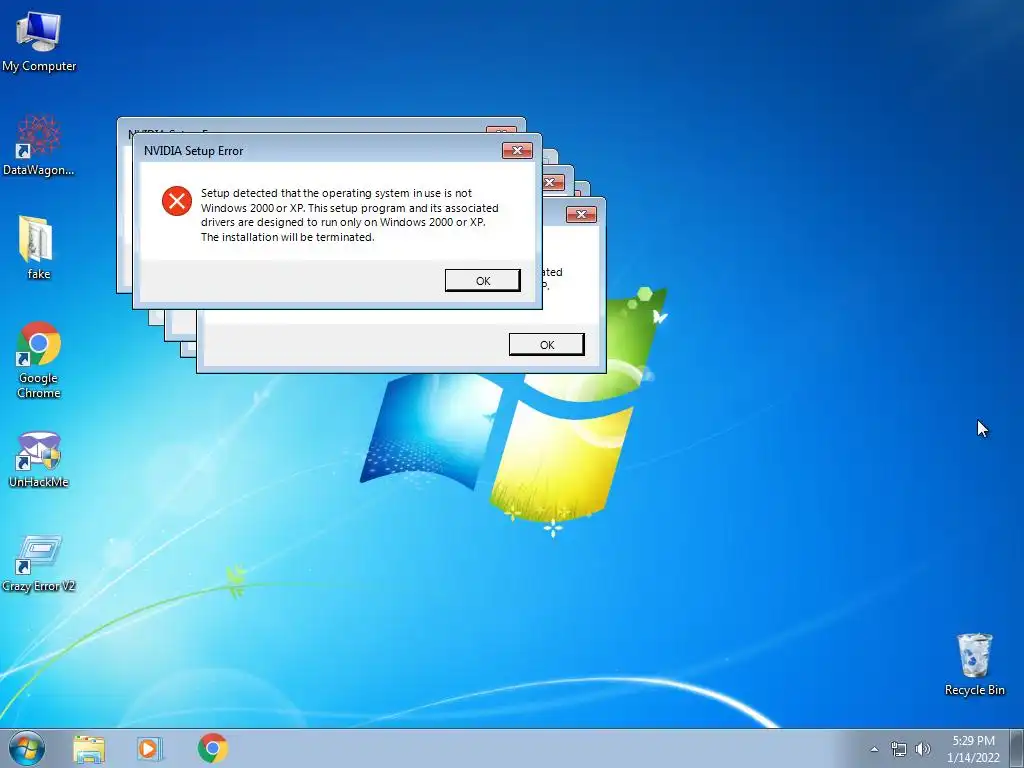Select the Crazy Error V2 shortcut
Image resolution: width=1024 pixels, height=768 pixels.
pos(39,563)
